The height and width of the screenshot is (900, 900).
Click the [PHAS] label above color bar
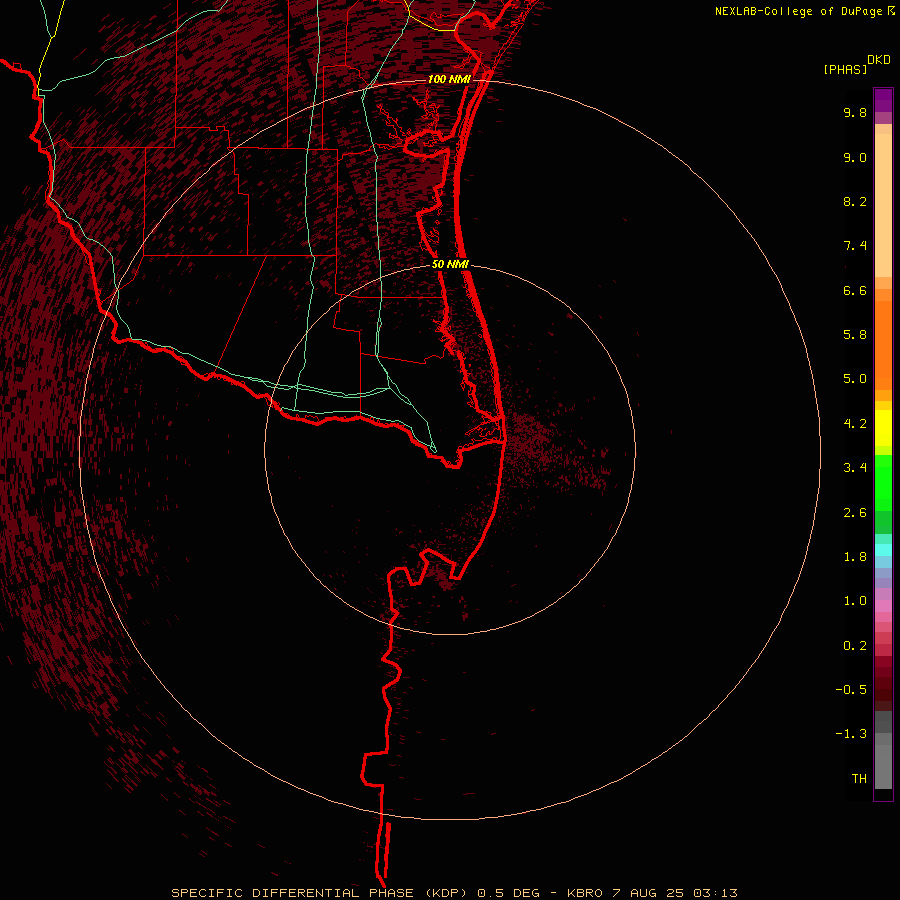tap(845, 69)
